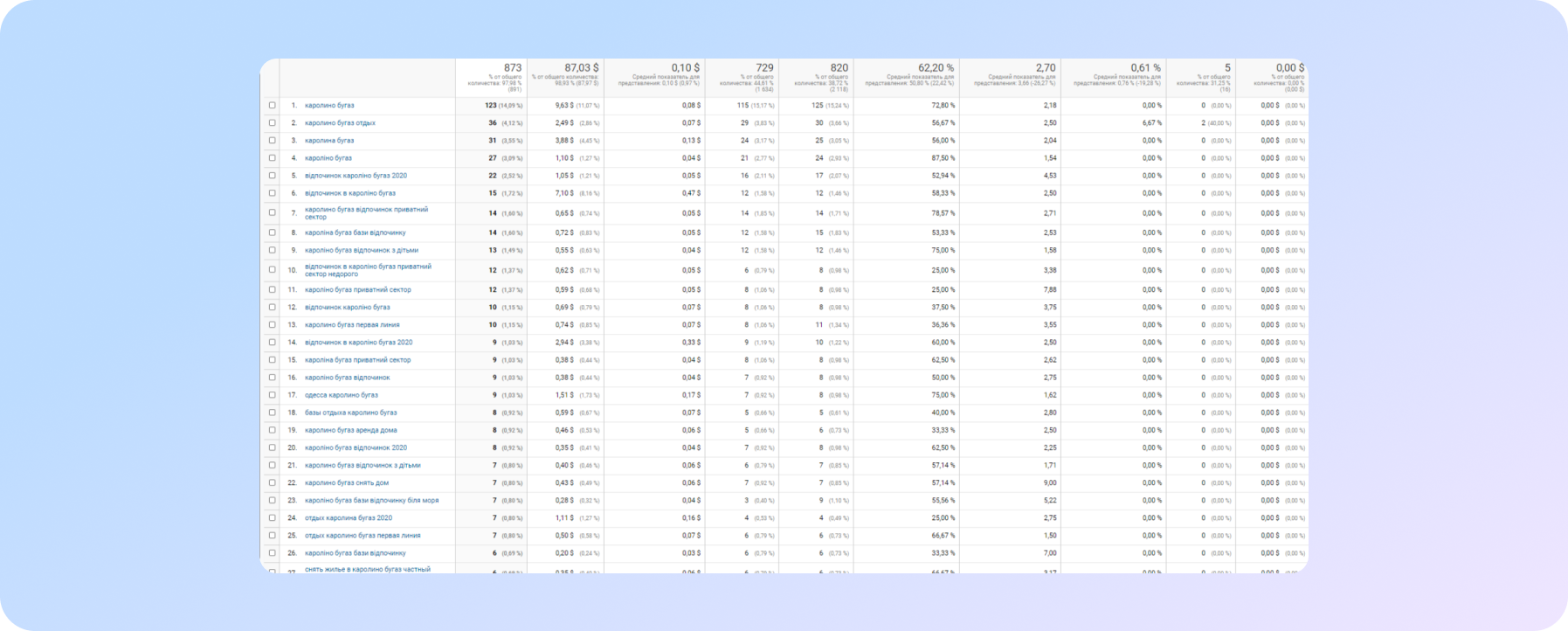This screenshot has width=1568, height=631.
Task: Open кароліно бугаз бази відпочинку біля моря
Action: (372, 501)
